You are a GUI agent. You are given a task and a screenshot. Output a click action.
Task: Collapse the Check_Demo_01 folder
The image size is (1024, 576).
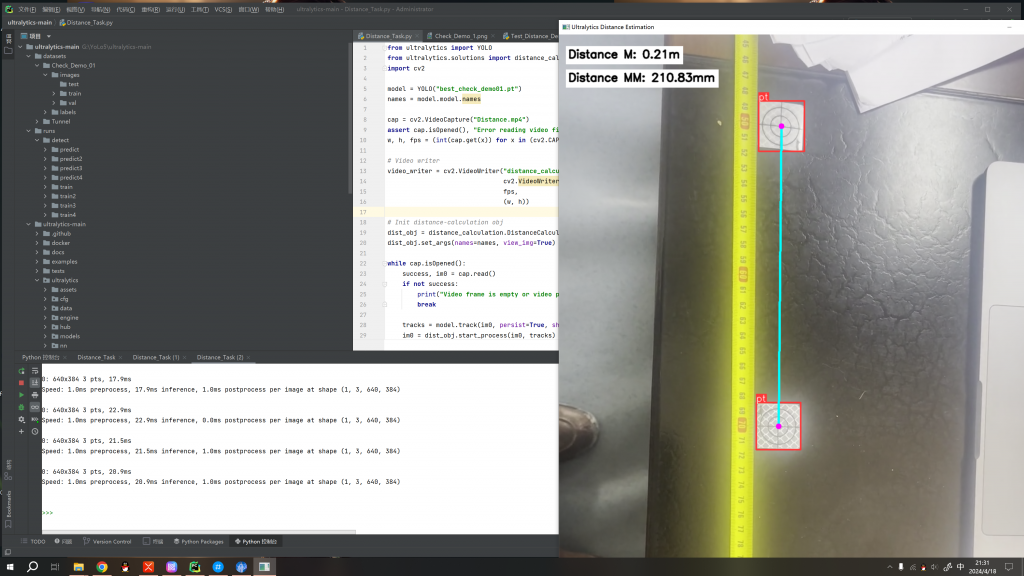[x=38, y=65]
